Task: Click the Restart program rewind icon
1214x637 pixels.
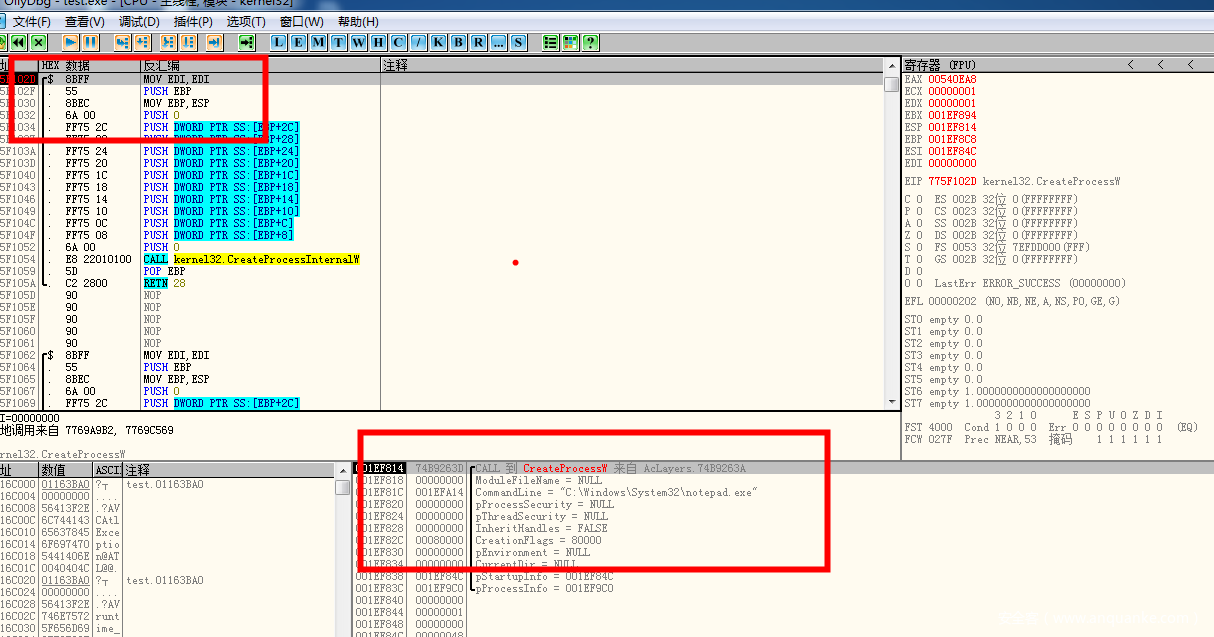Action: [x=18, y=42]
